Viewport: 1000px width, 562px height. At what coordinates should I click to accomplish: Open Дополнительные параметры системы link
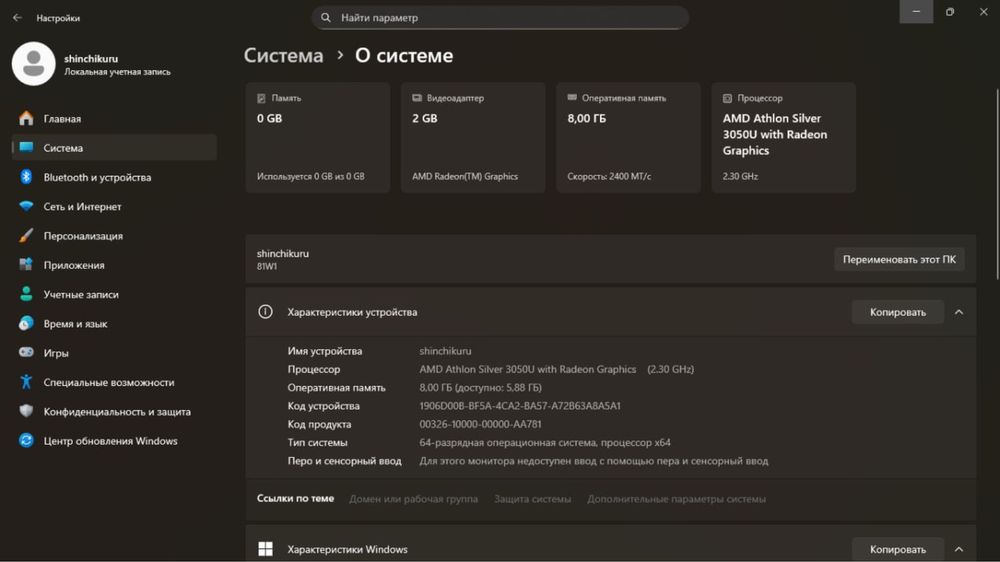pos(677,499)
